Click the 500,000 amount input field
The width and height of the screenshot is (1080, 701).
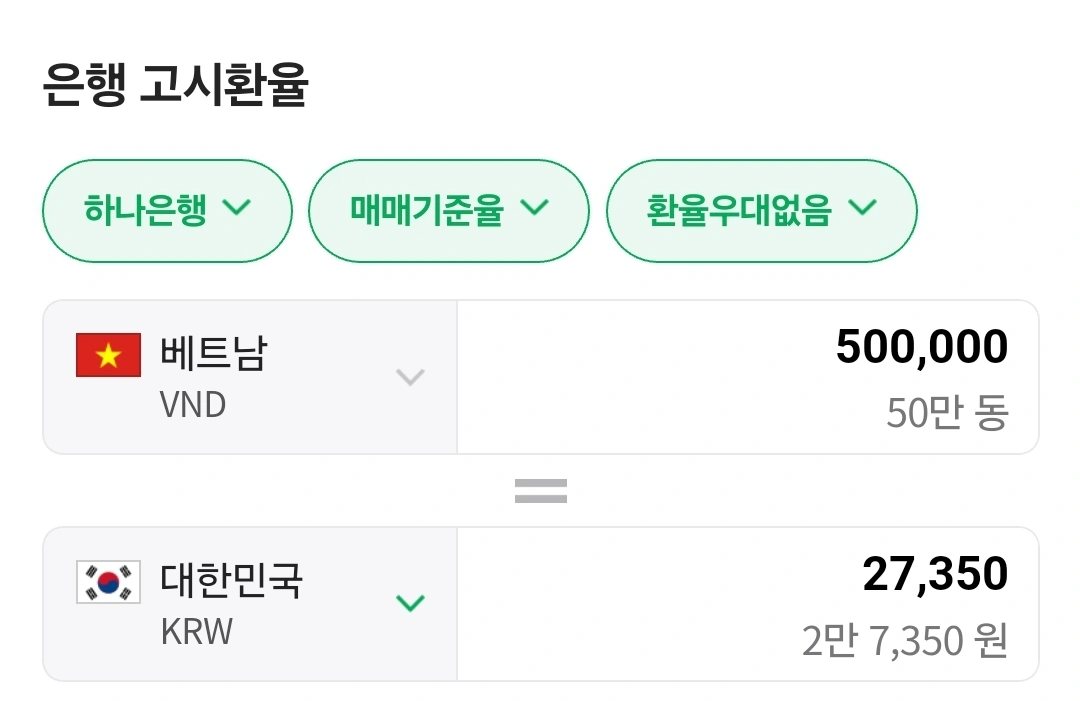(921, 347)
